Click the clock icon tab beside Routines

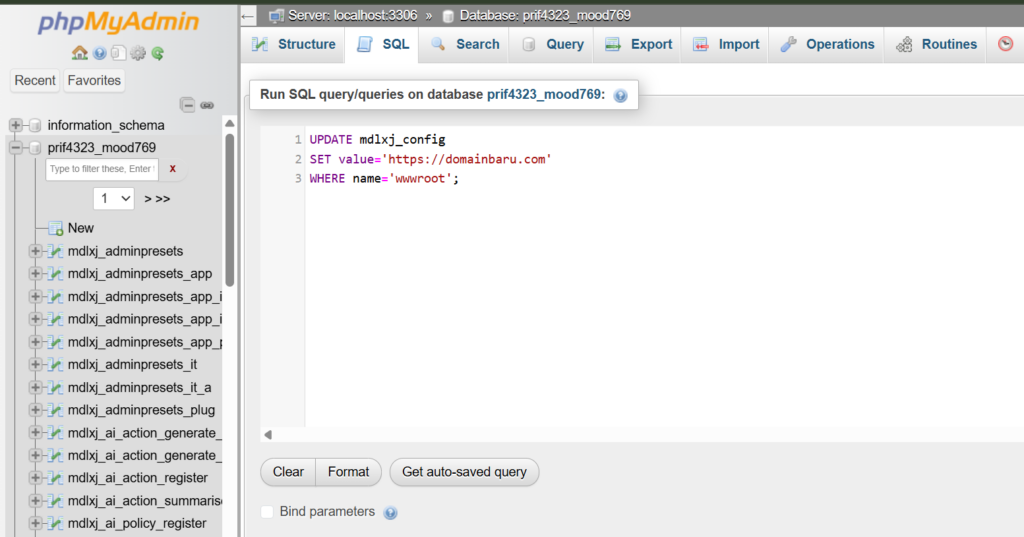coord(1005,44)
